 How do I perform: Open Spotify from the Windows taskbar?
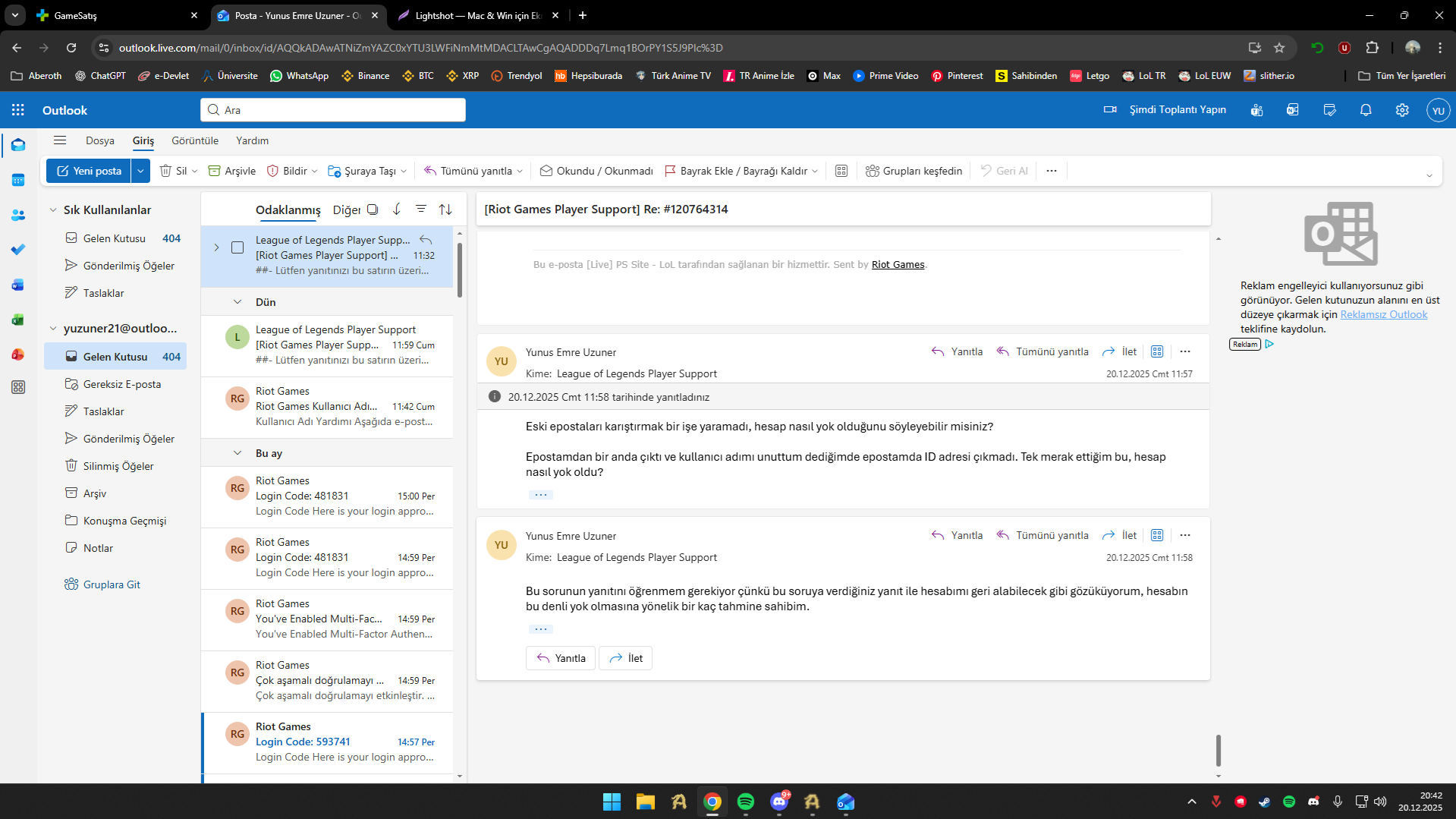pos(746,802)
